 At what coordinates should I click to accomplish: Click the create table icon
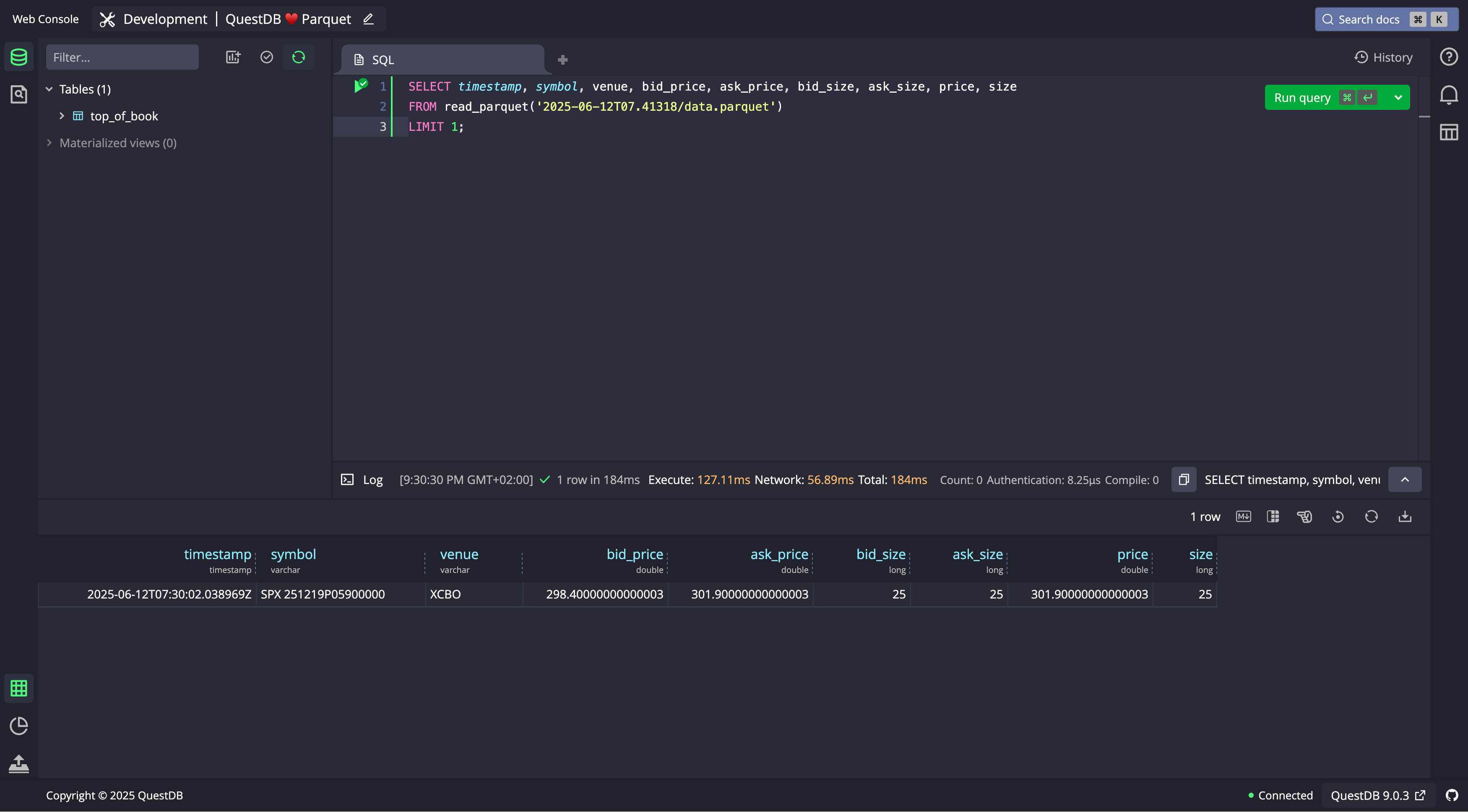tap(234, 57)
